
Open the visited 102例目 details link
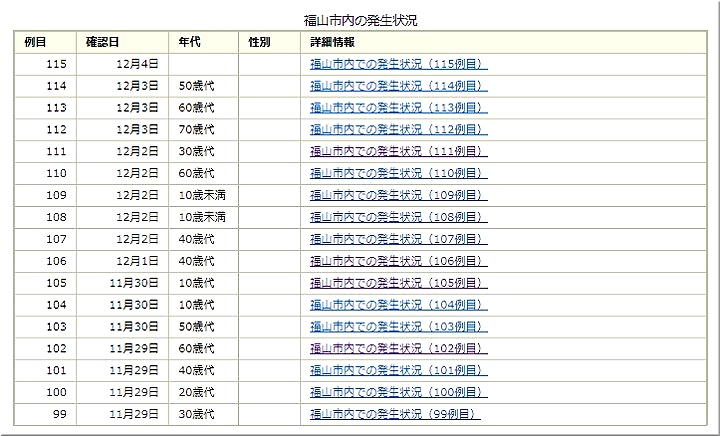coord(398,349)
